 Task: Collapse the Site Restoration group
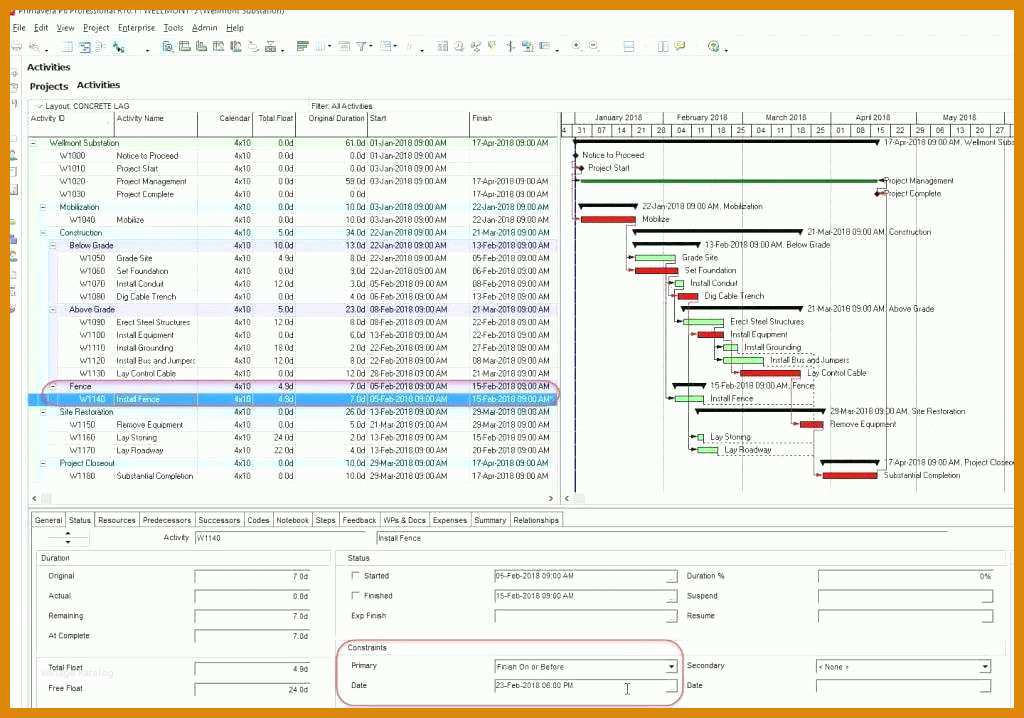43,412
